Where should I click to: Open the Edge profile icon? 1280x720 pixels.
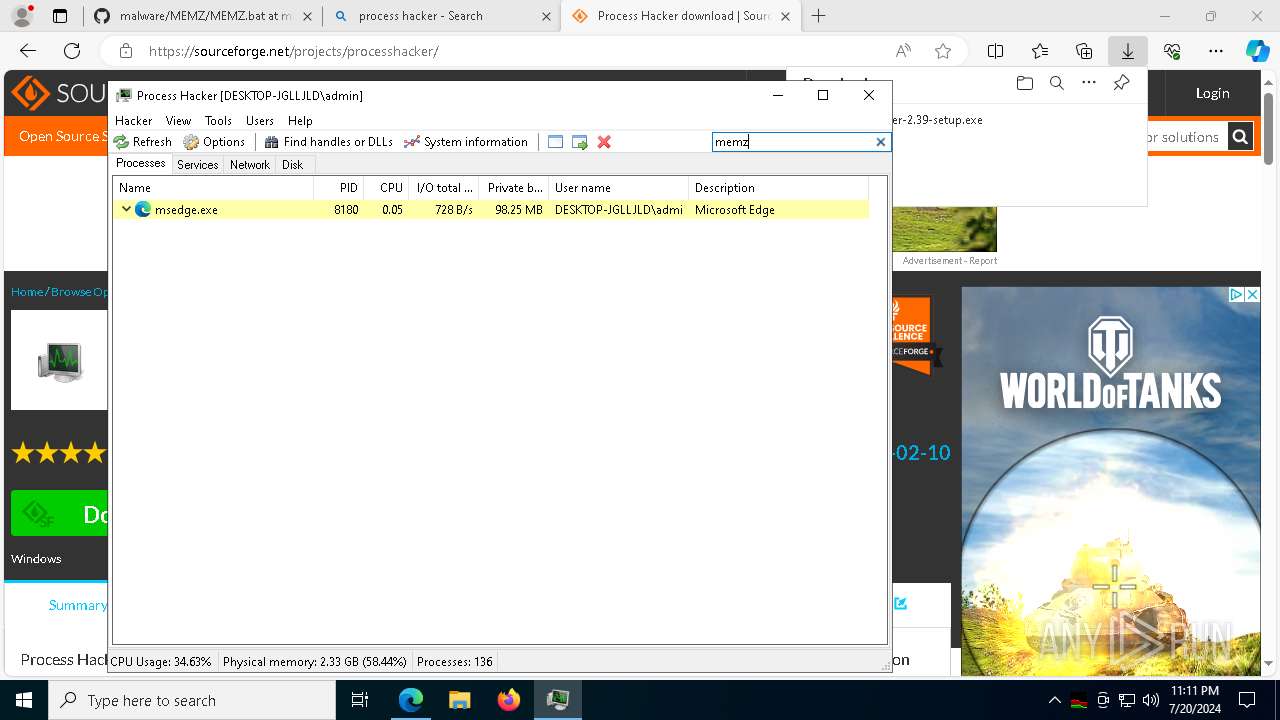click(22, 16)
